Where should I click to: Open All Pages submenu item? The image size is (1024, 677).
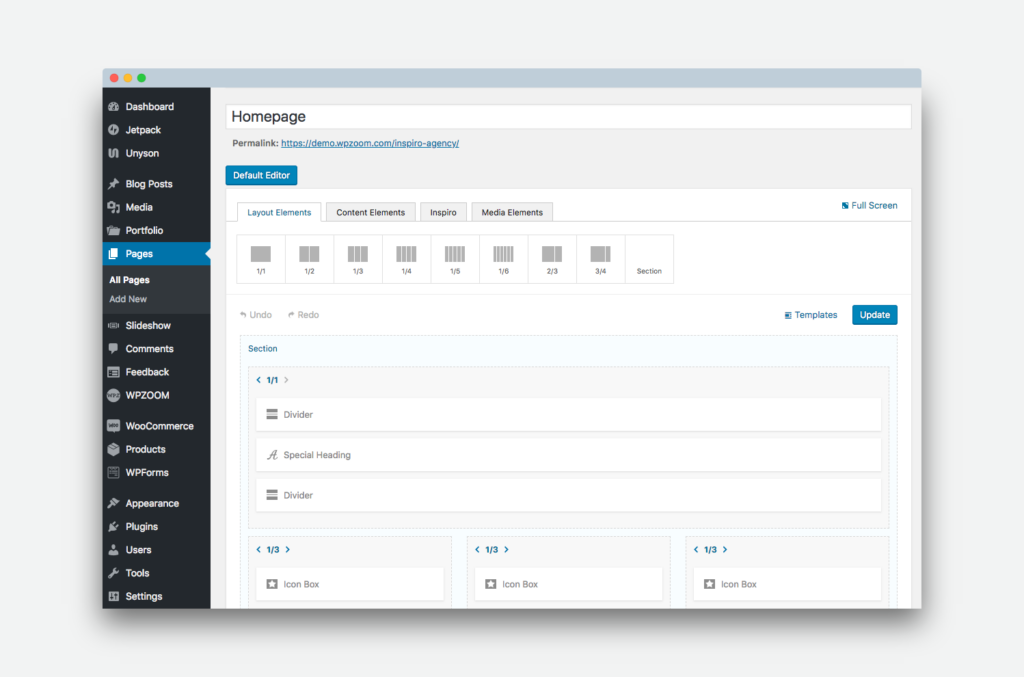coord(129,279)
